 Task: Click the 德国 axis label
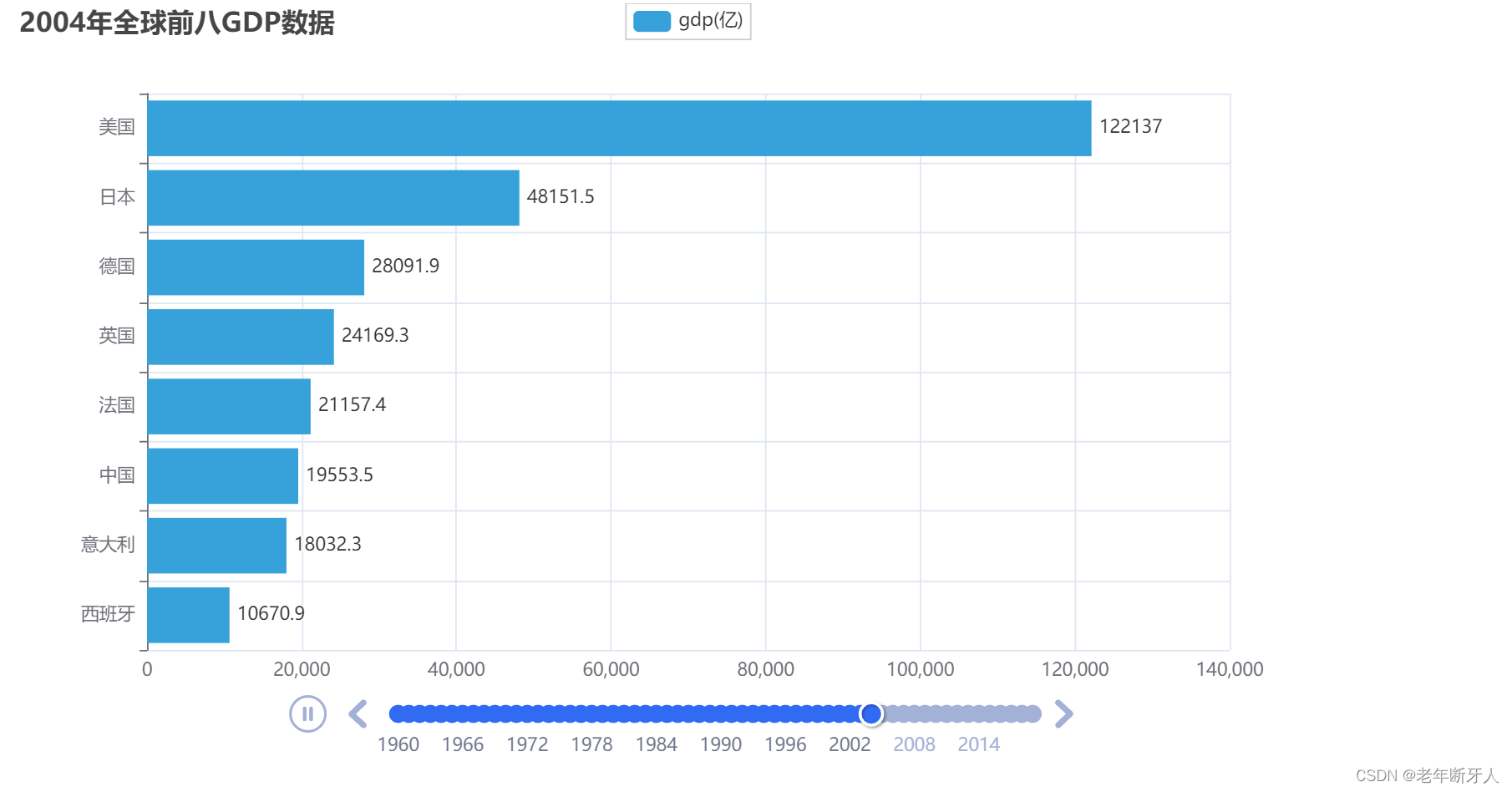pos(117,267)
